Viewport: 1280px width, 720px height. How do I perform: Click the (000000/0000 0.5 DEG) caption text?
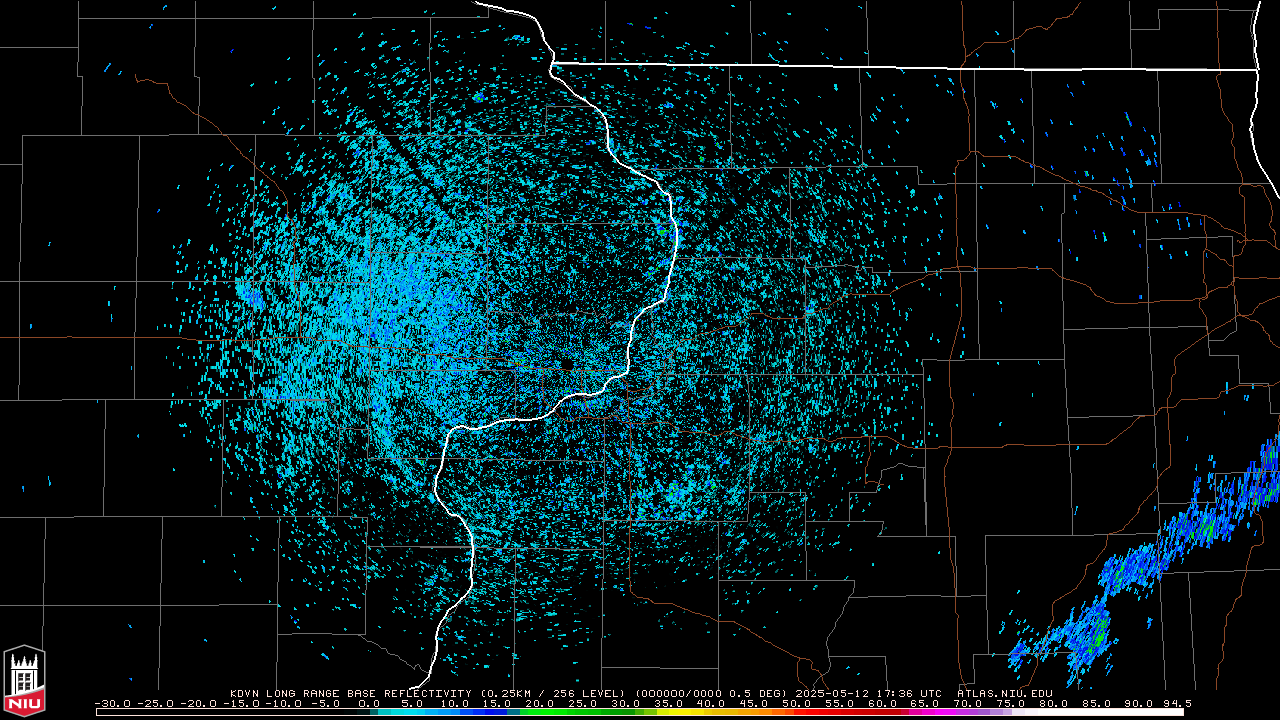tap(711, 692)
